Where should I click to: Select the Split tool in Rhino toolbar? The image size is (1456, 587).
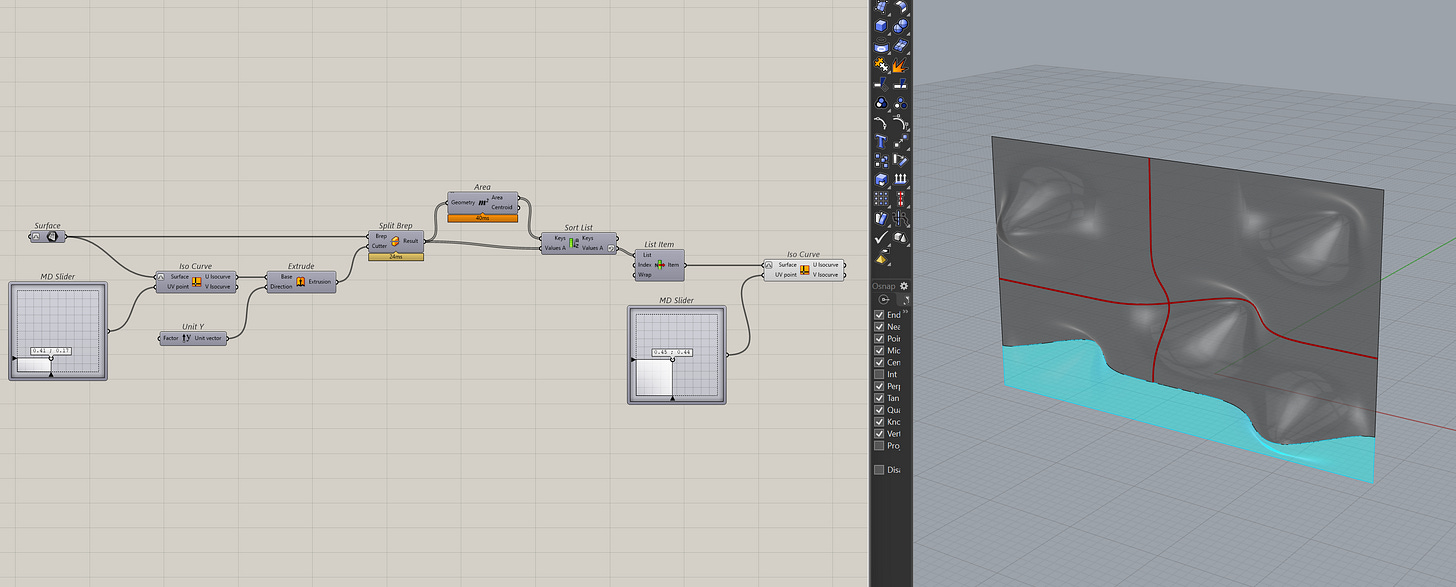point(901,83)
